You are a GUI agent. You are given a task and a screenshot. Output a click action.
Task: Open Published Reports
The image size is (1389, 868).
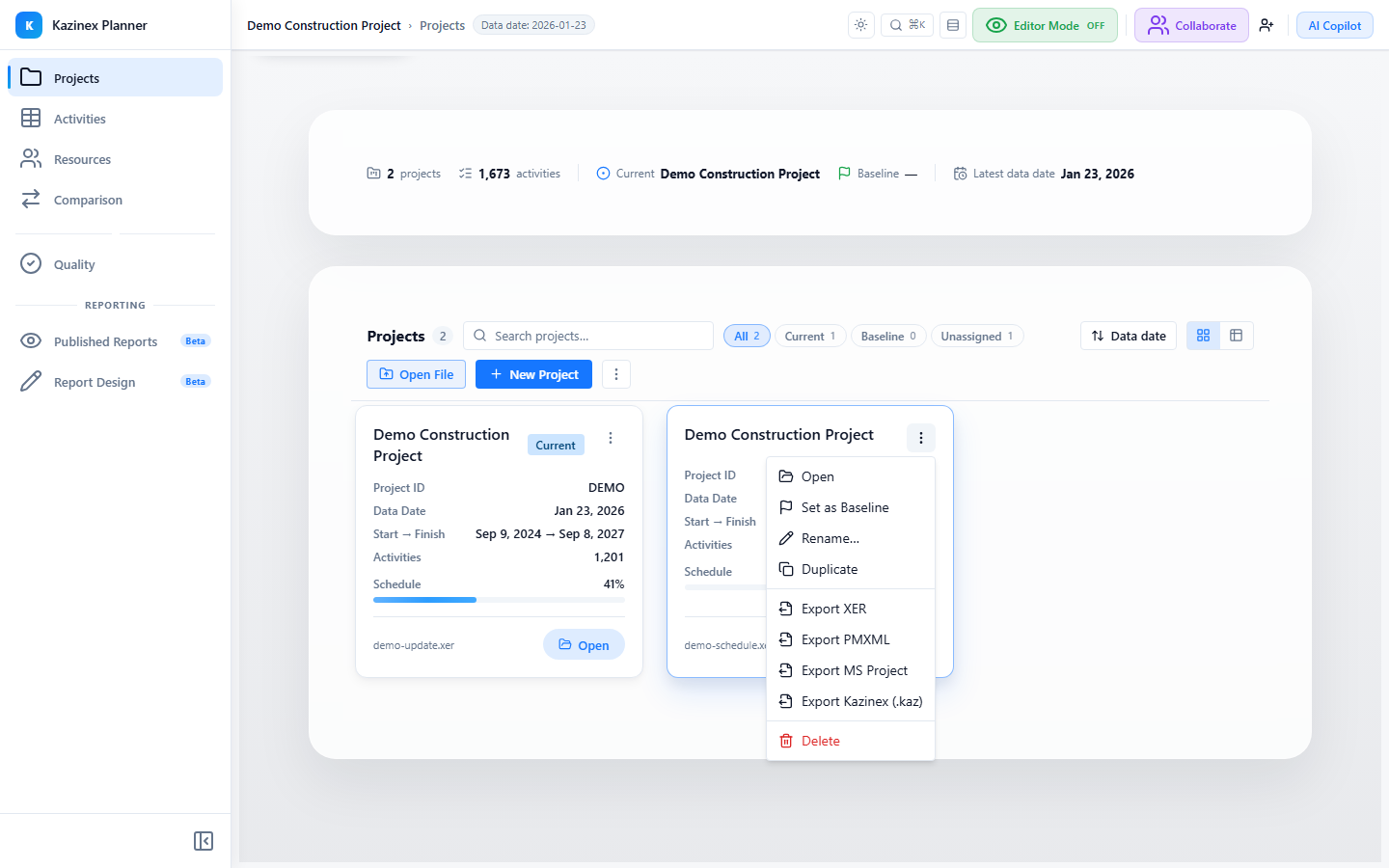115,341
